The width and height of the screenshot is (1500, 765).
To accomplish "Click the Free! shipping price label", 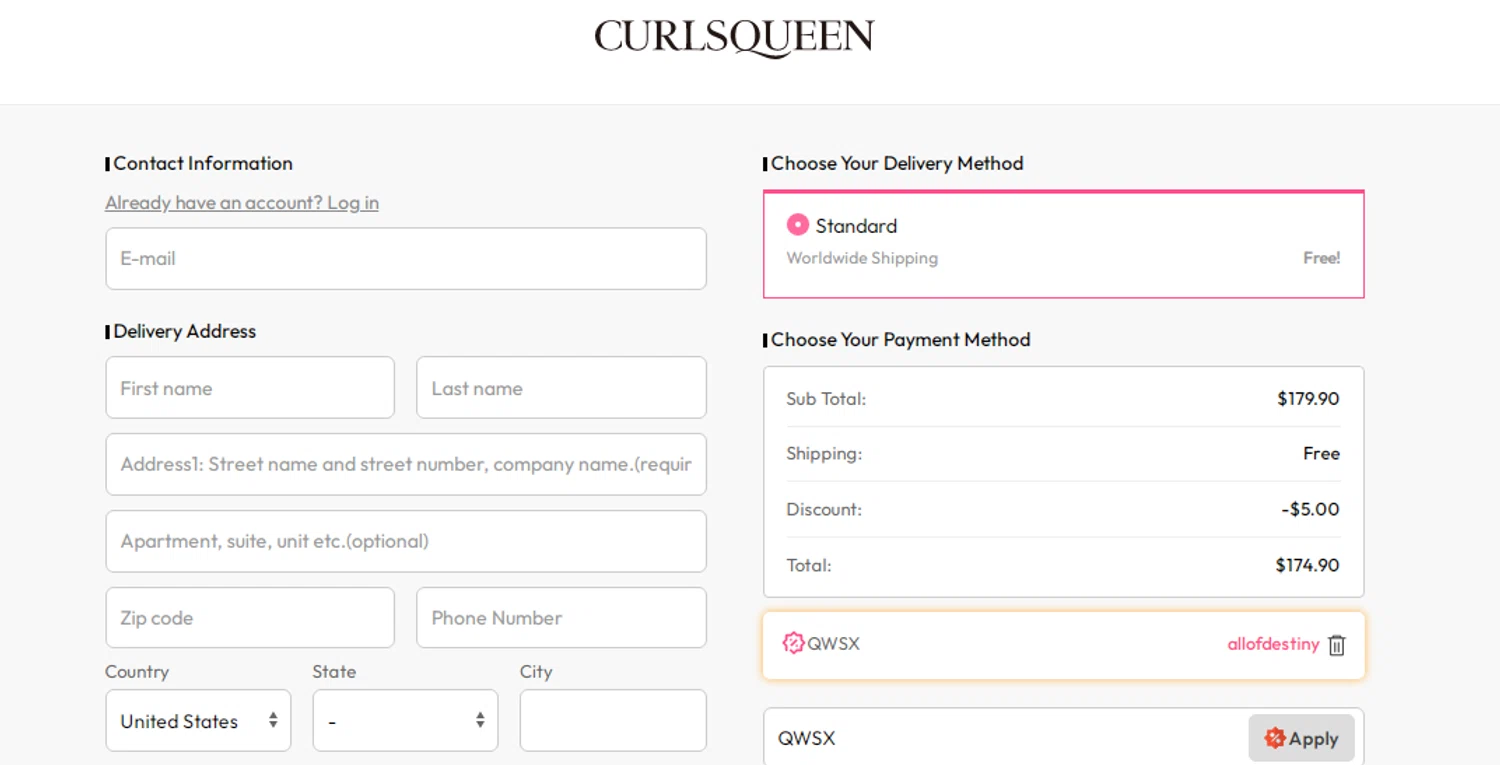I will pos(1321,258).
